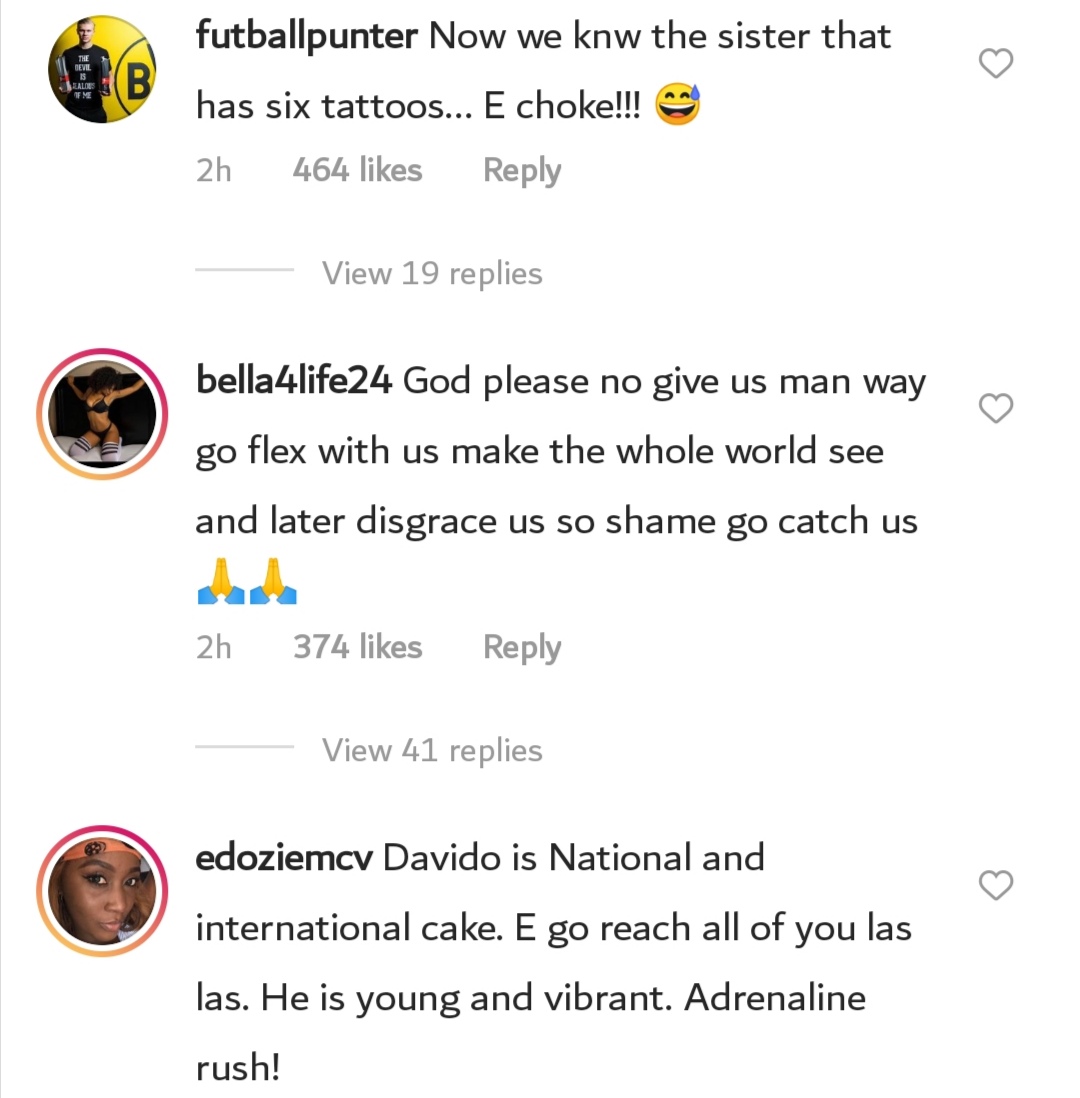Tap the heart on bella4life24's comment

click(x=995, y=408)
